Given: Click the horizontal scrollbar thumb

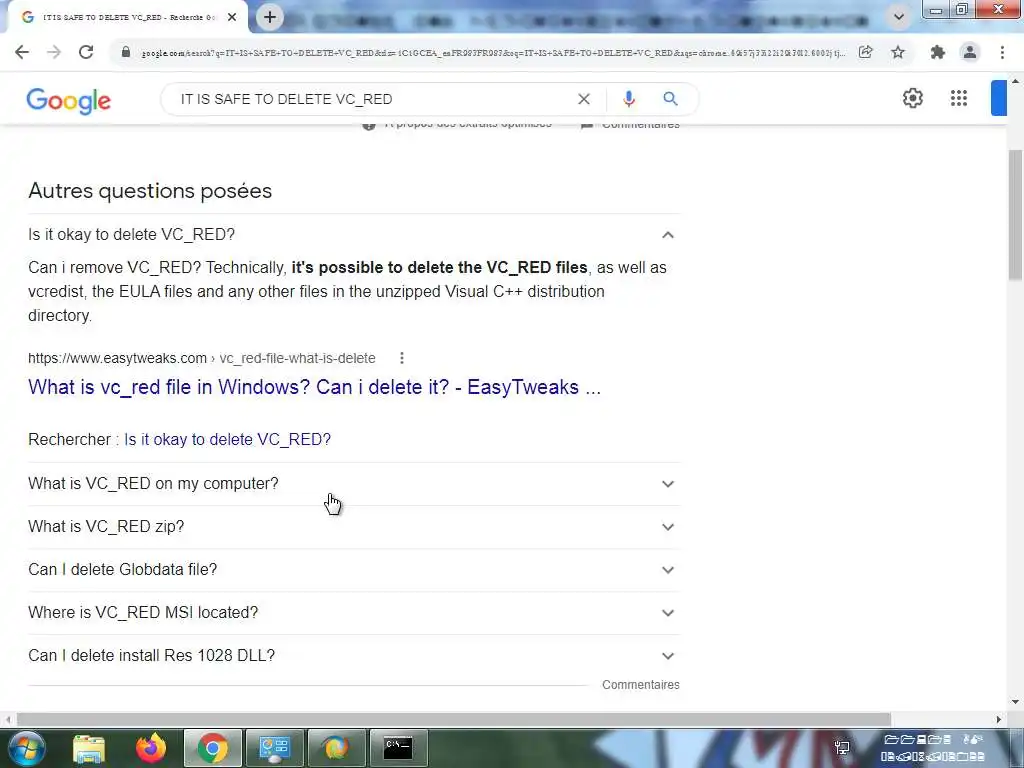Looking at the screenshot, I should pos(454,719).
